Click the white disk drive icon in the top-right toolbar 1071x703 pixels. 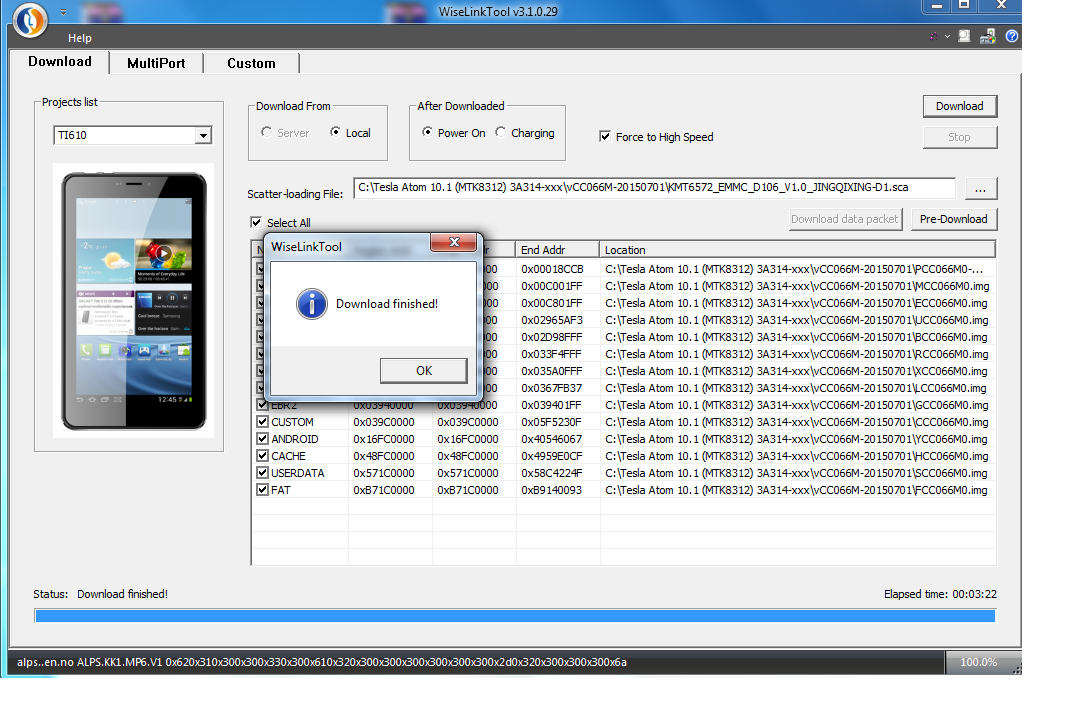click(964, 36)
